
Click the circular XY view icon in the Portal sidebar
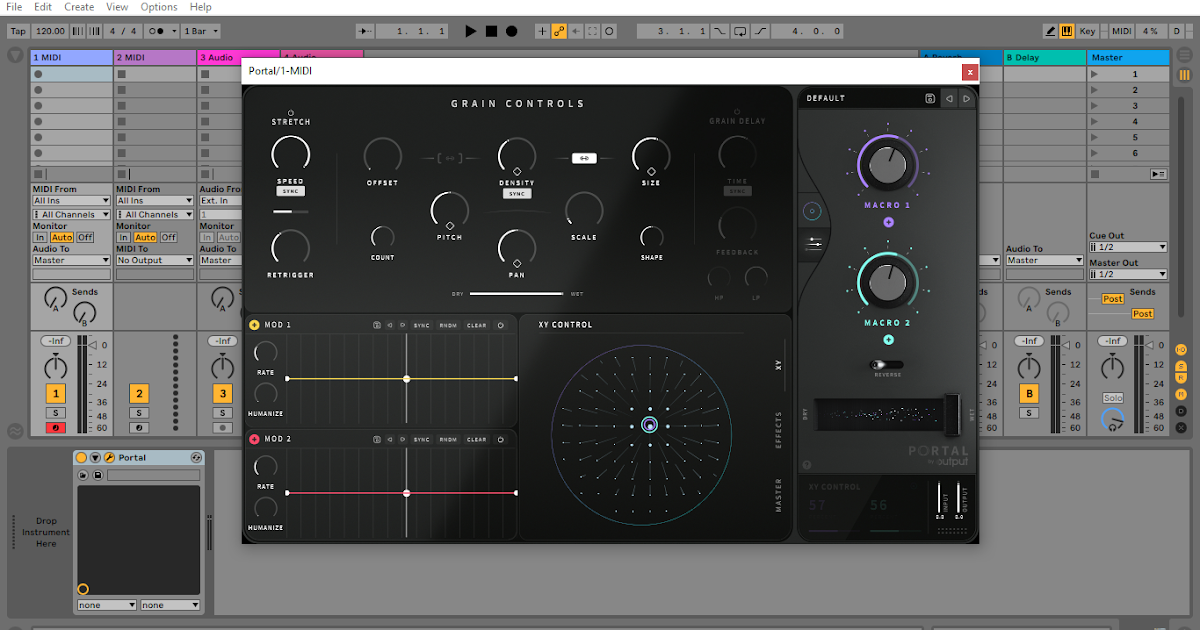(812, 212)
